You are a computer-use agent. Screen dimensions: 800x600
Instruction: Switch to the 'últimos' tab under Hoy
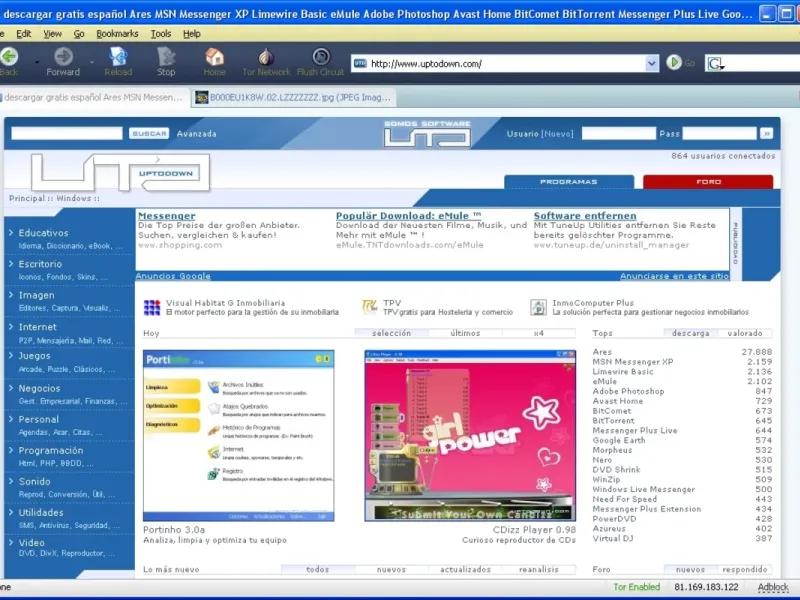pyautogui.click(x=465, y=333)
